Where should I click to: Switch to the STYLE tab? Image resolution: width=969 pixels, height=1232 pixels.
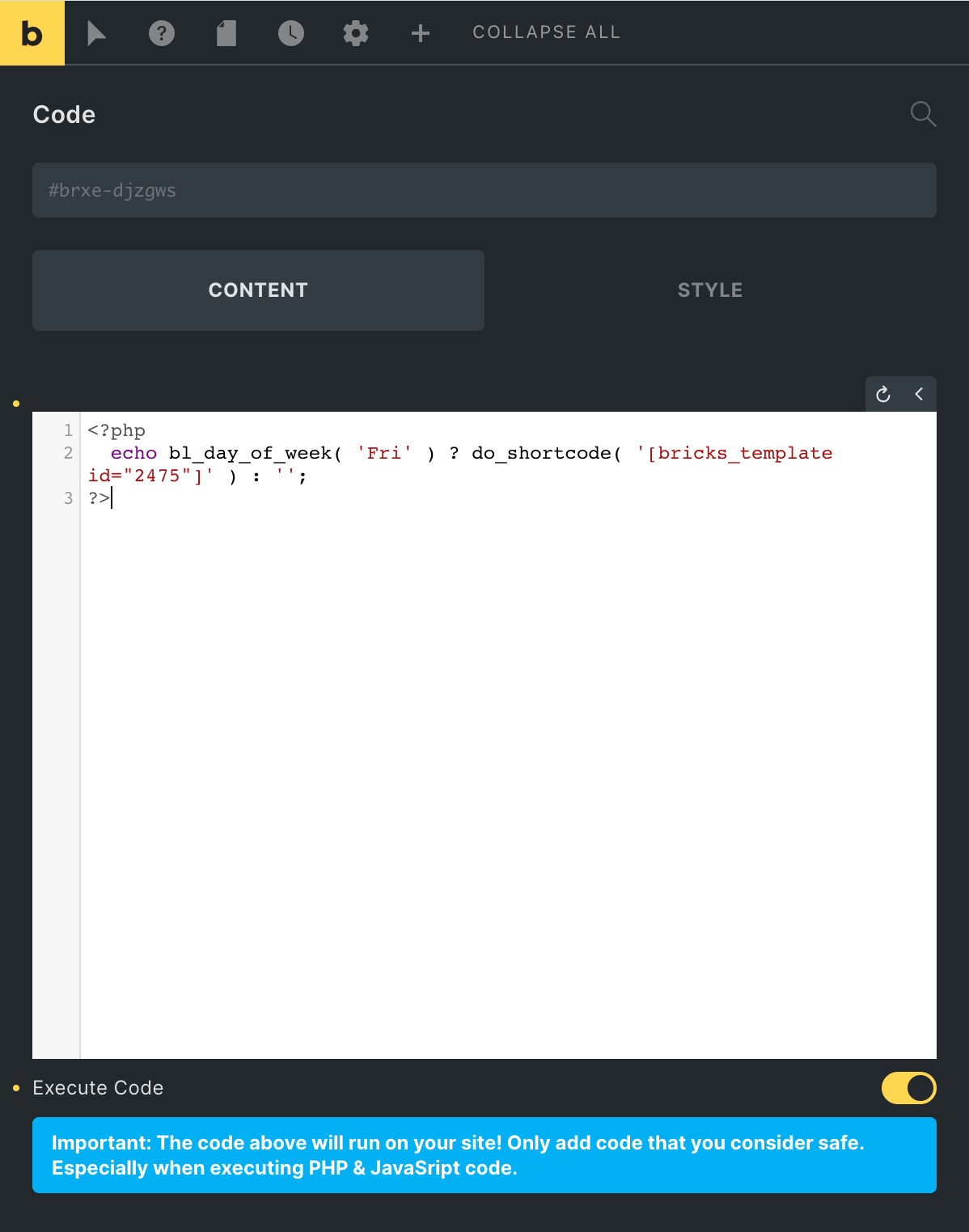(x=710, y=290)
